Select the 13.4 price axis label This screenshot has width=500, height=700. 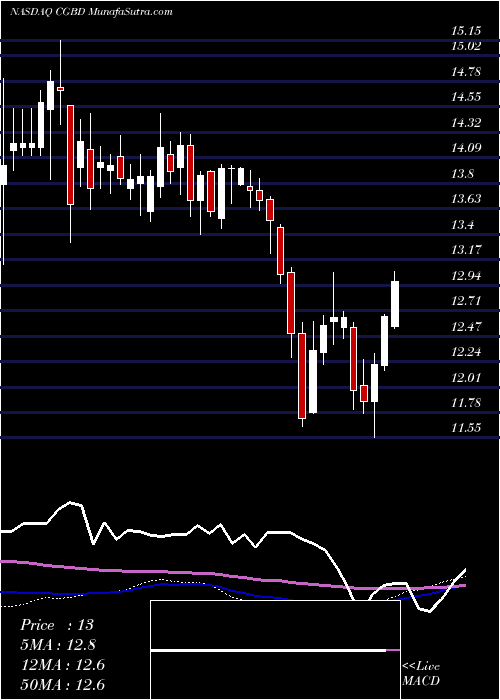coord(462,224)
